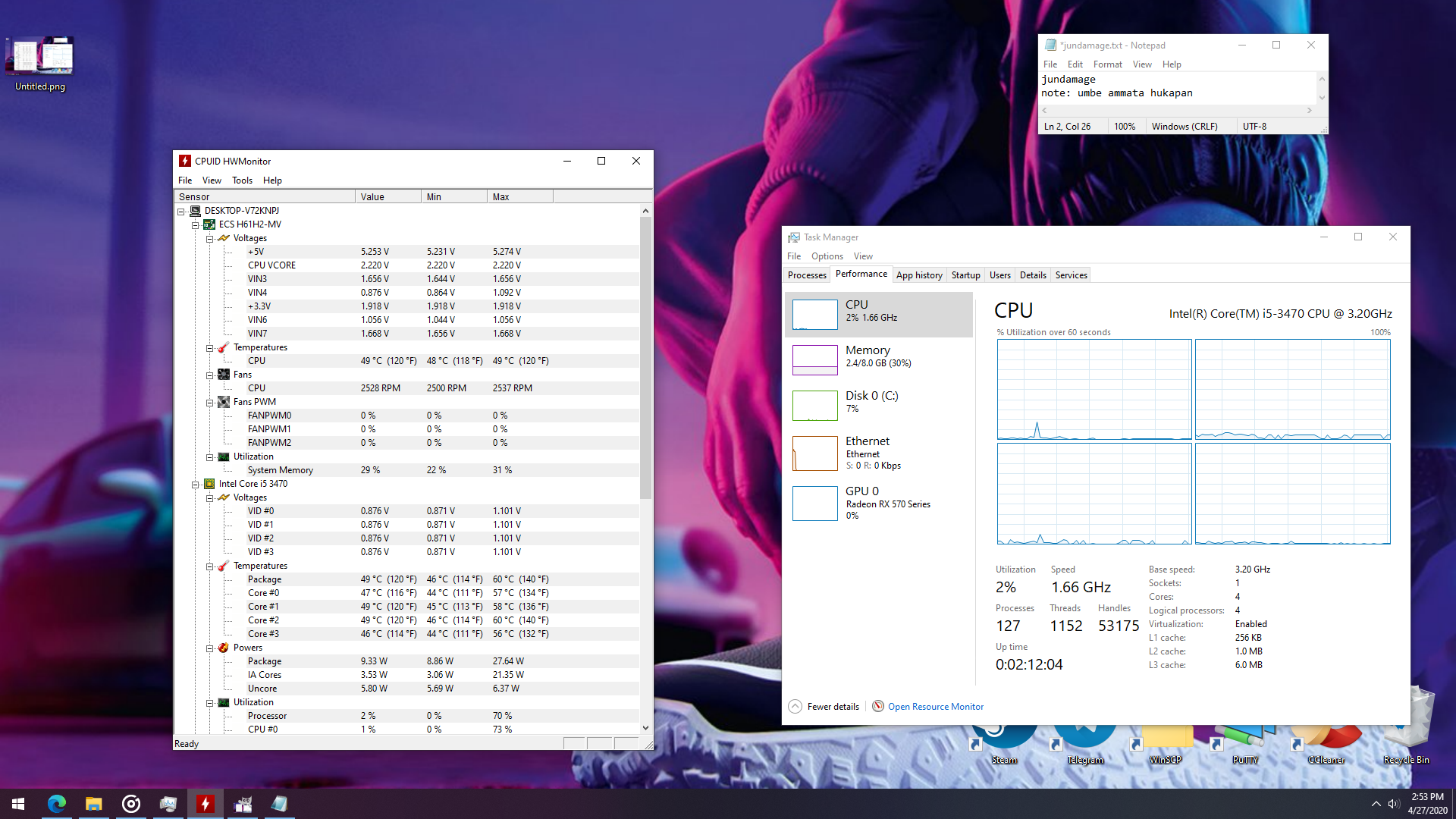Select the Ethernet panel in Task Manager
Viewport: 1456px width, 819px height.
pyautogui.click(x=879, y=453)
